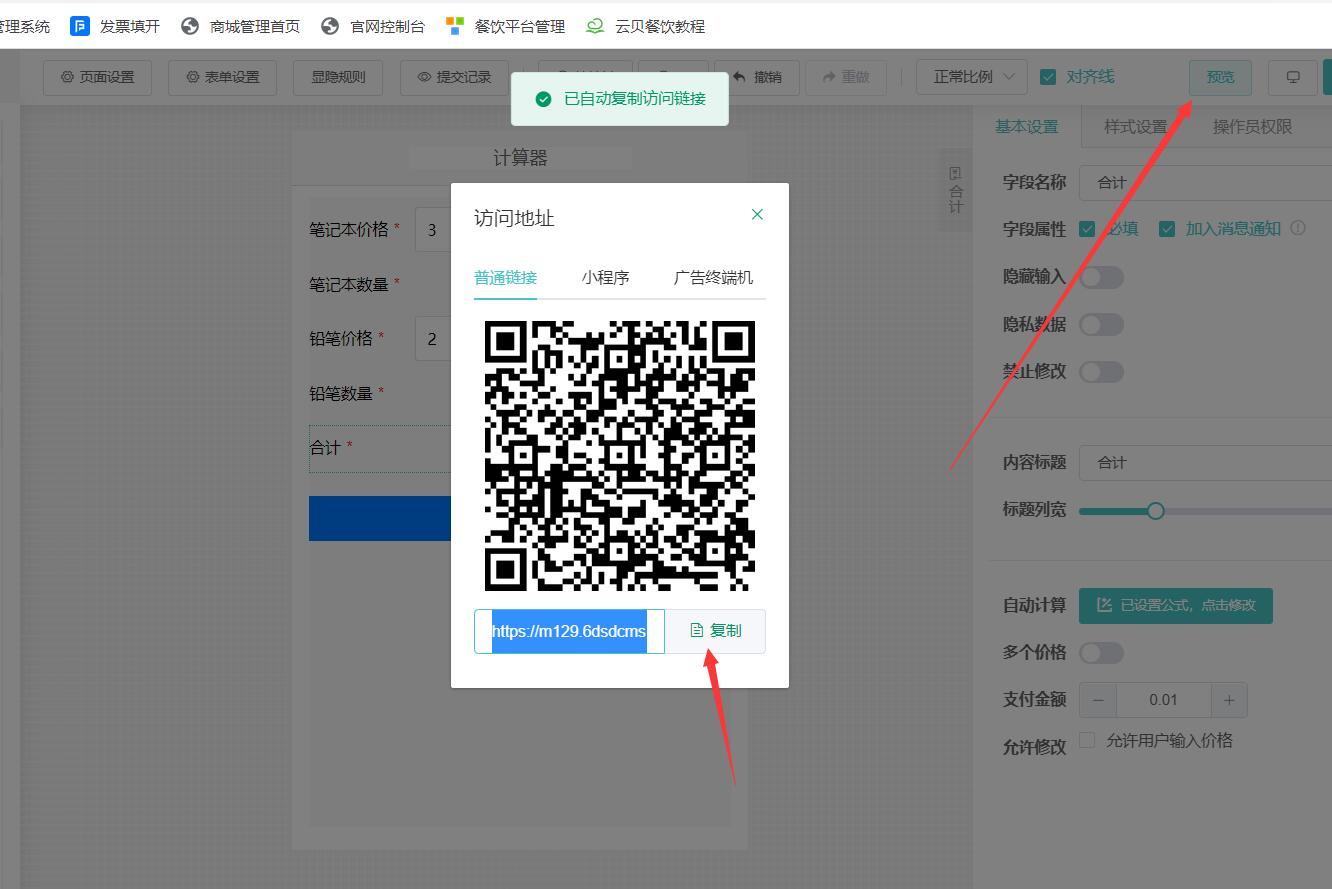
Task: Click the blue submit button in form
Action: pyautogui.click(x=380, y=518)
